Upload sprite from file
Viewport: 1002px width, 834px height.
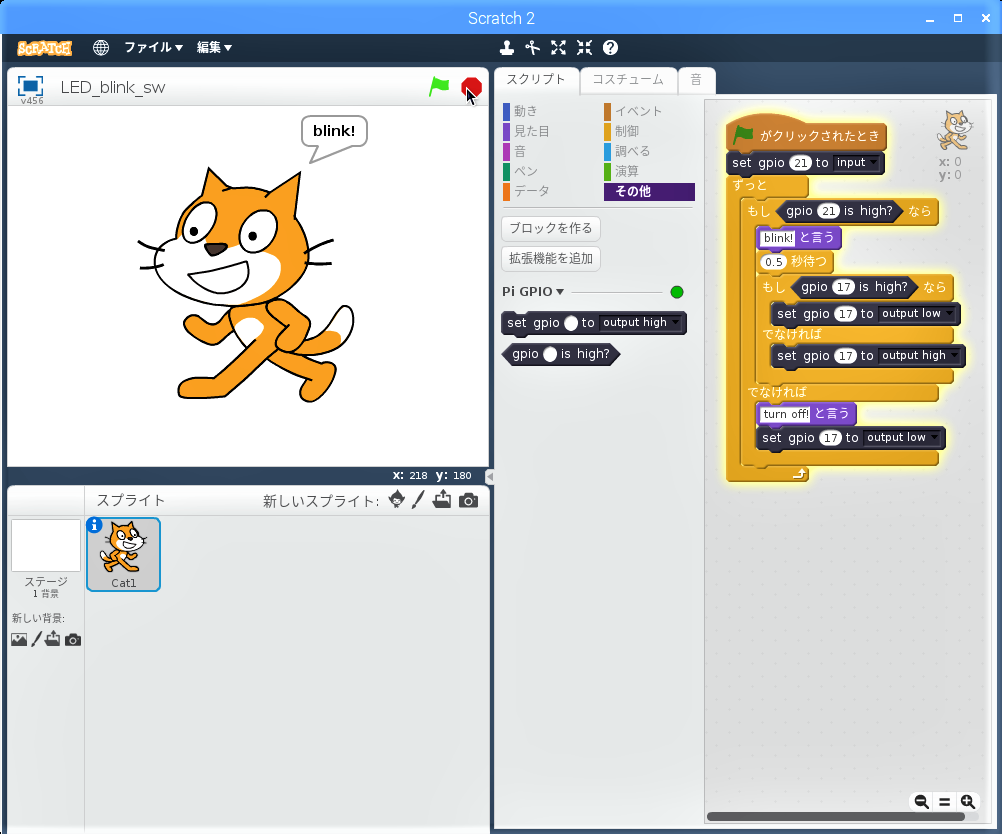coord(442,500)
